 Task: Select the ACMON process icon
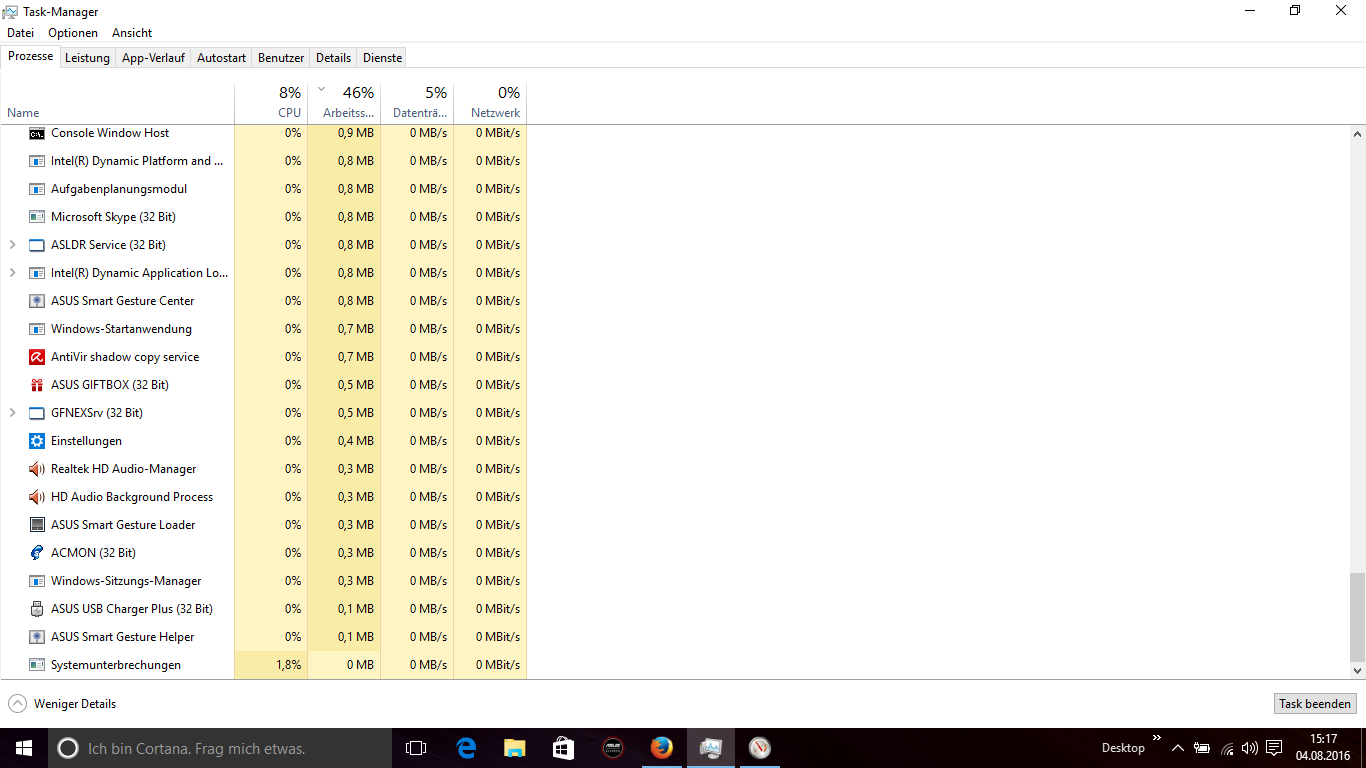(37, 553)
